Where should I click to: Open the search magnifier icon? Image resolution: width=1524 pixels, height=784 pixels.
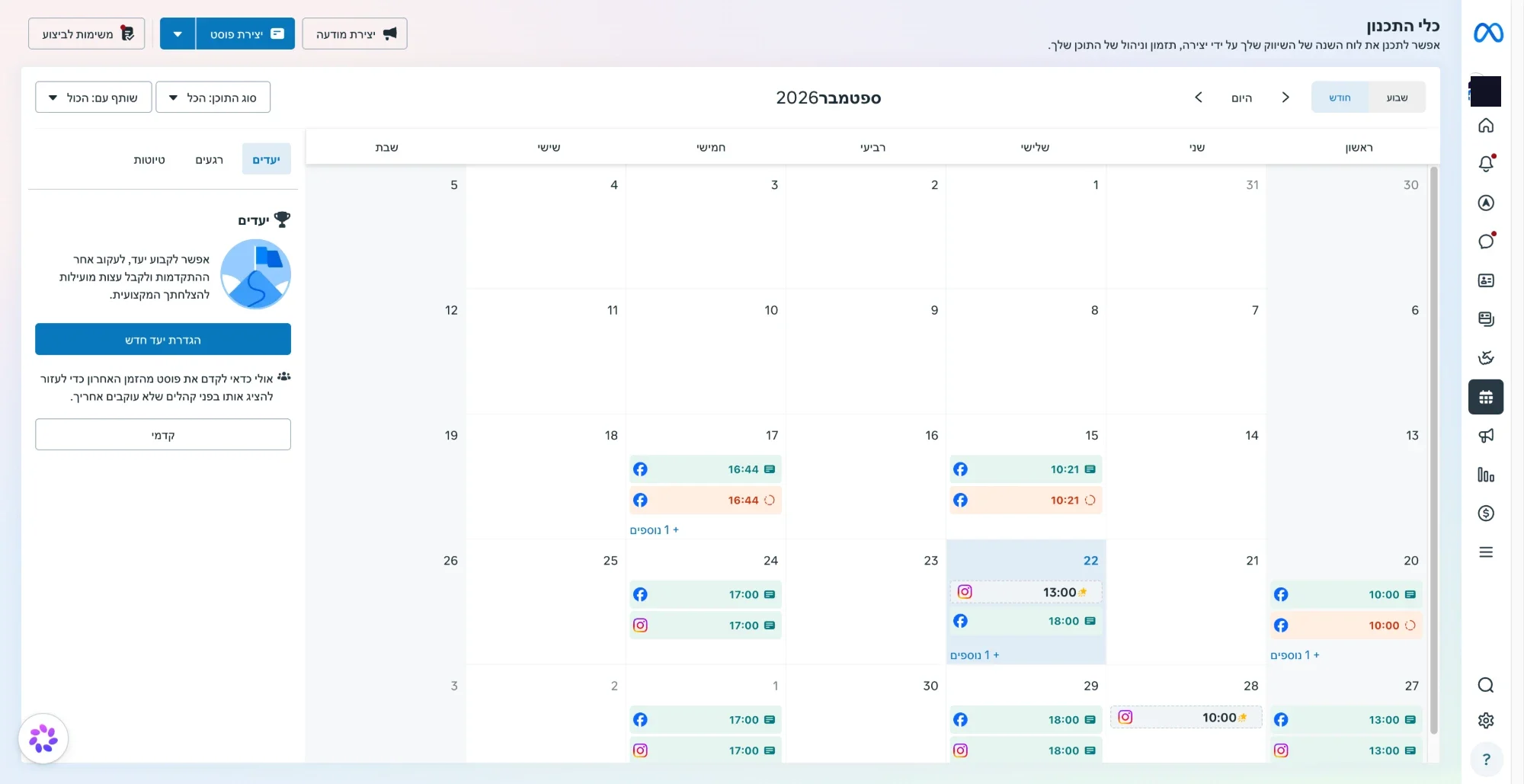click(1486, 685)
